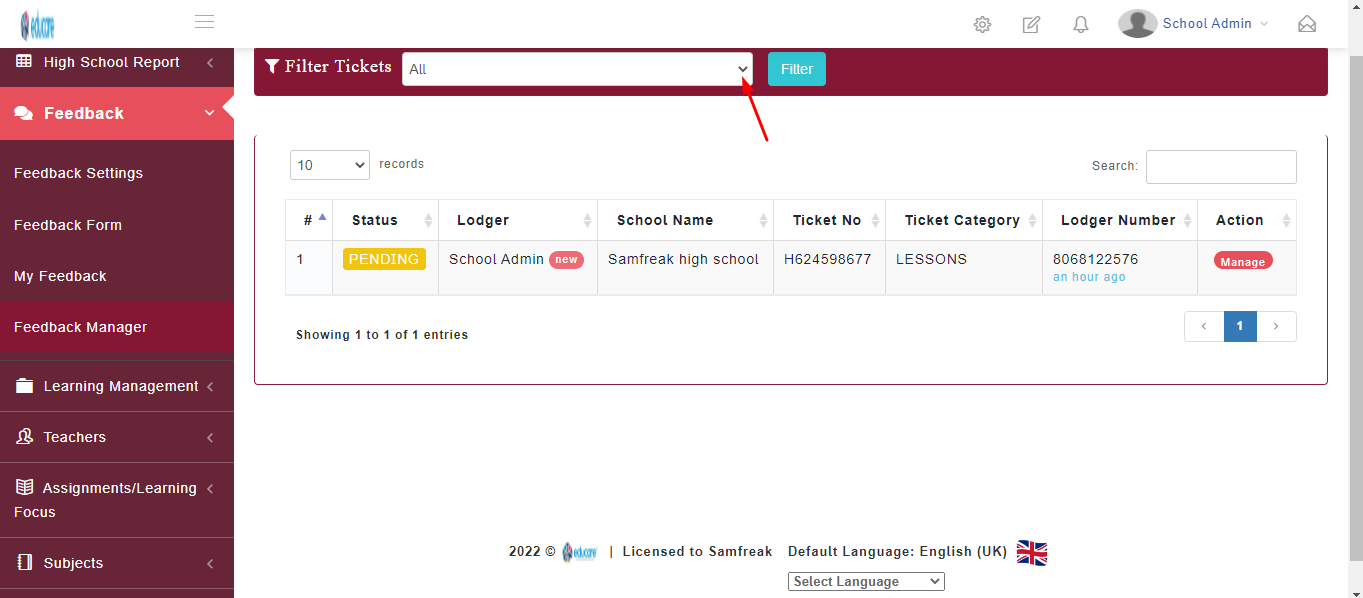Click the Subjects notebook icon
Screen dimensions: 1363x598
25,563
